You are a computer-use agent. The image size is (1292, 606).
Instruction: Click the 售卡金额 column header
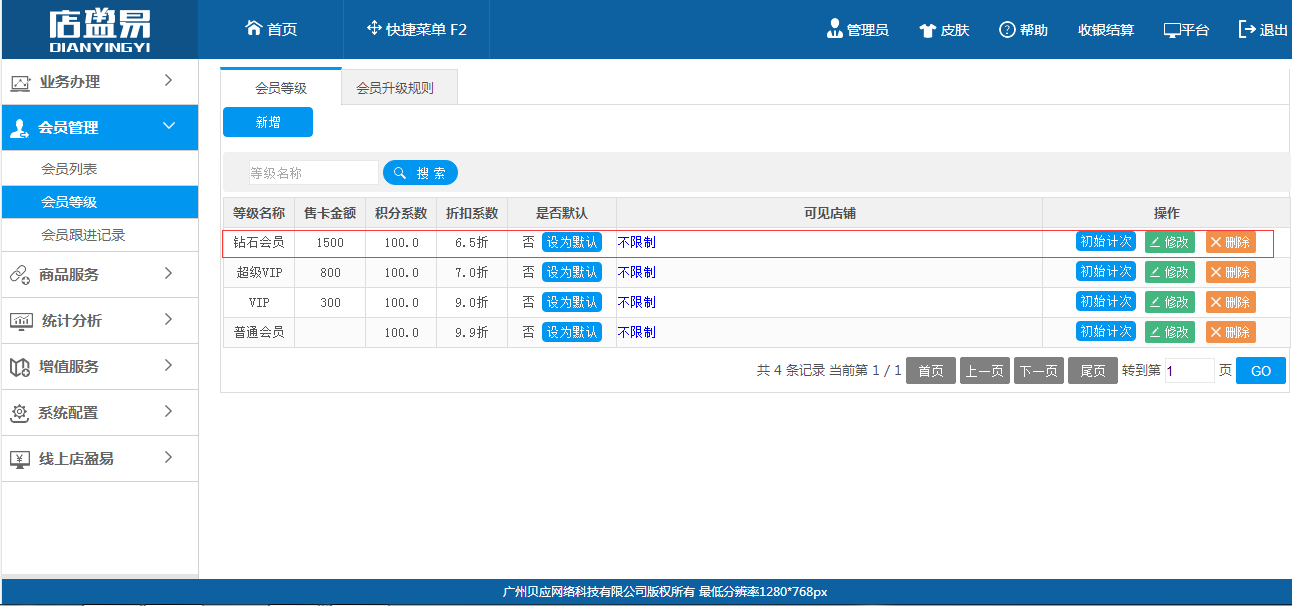(x=330, y=213)
